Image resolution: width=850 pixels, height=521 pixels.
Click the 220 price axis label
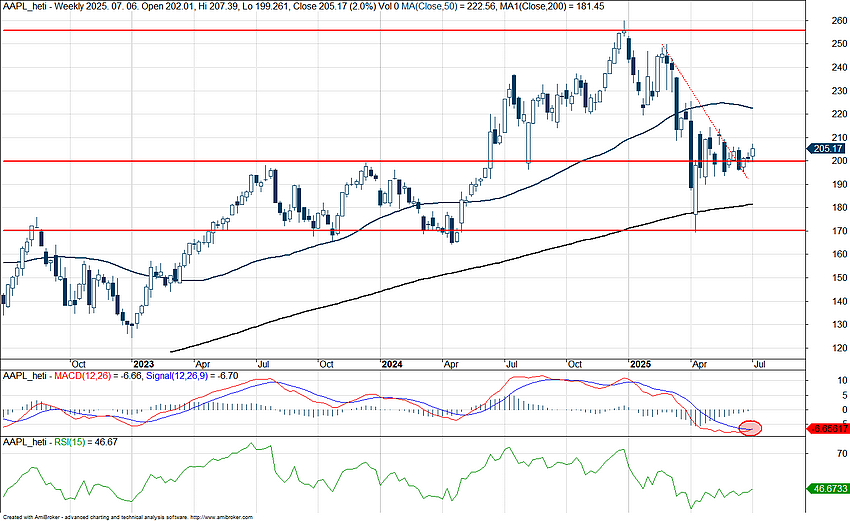839,114
